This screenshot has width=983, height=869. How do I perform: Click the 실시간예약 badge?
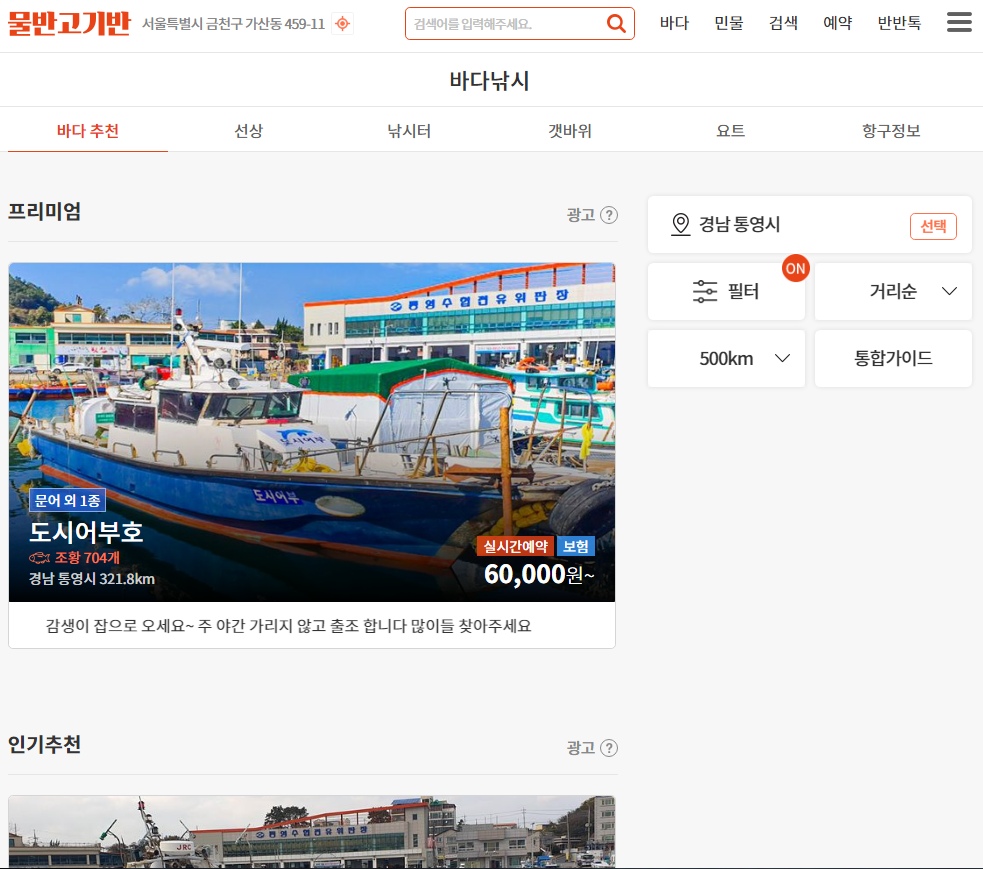click(515, 546)
